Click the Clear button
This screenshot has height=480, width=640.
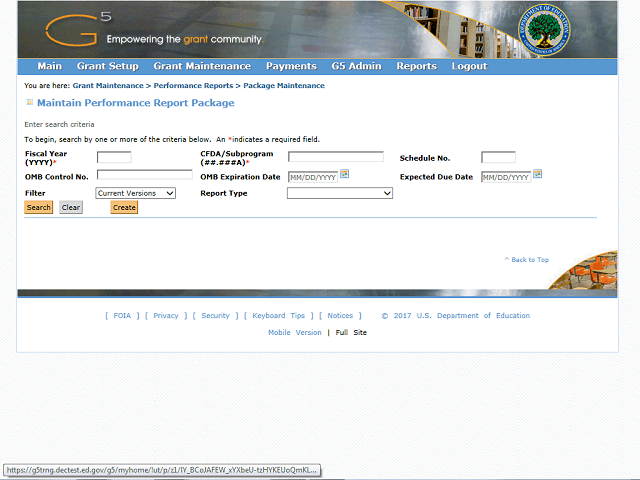(x=71, y=207)
